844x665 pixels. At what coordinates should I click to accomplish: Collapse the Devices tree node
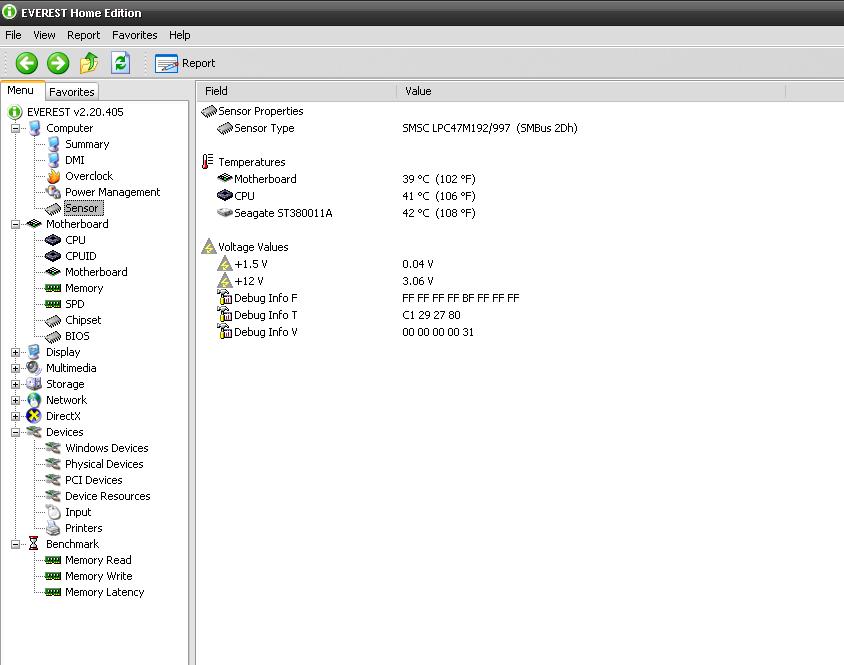tap(15, 432)
